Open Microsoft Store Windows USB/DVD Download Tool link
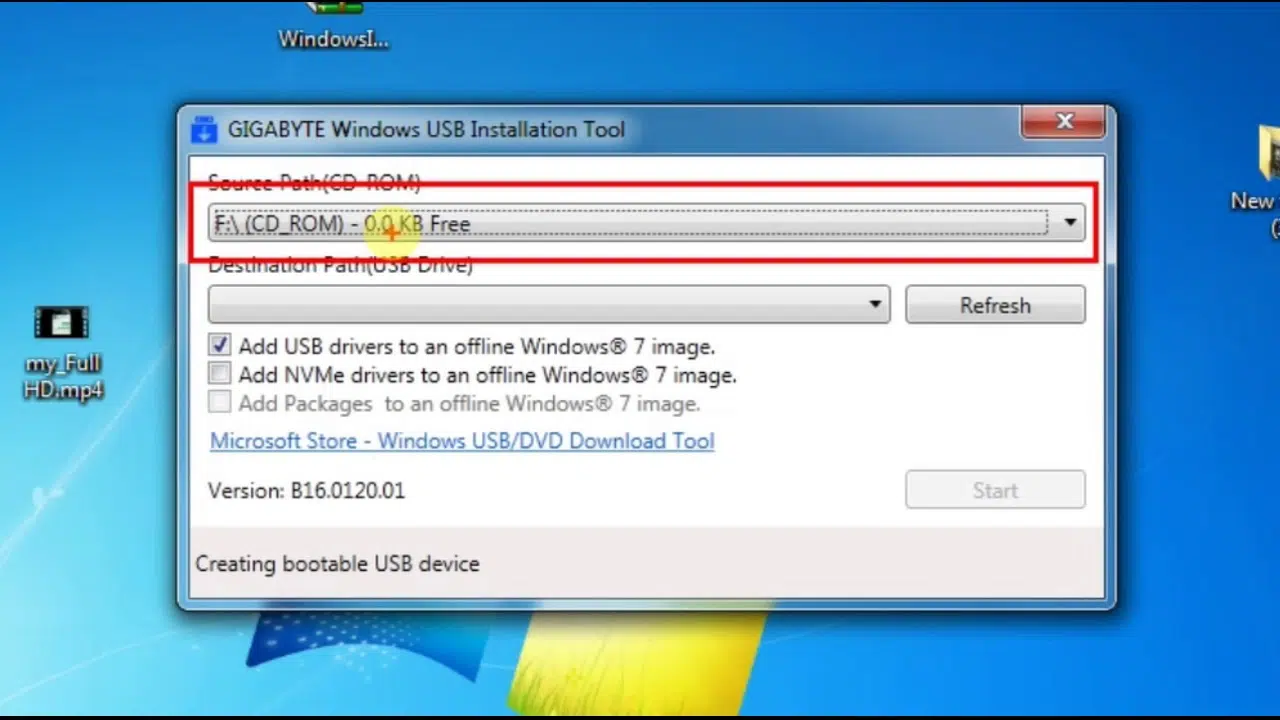The height and width of the screenshot is (720, 1280). click(462, 441)
